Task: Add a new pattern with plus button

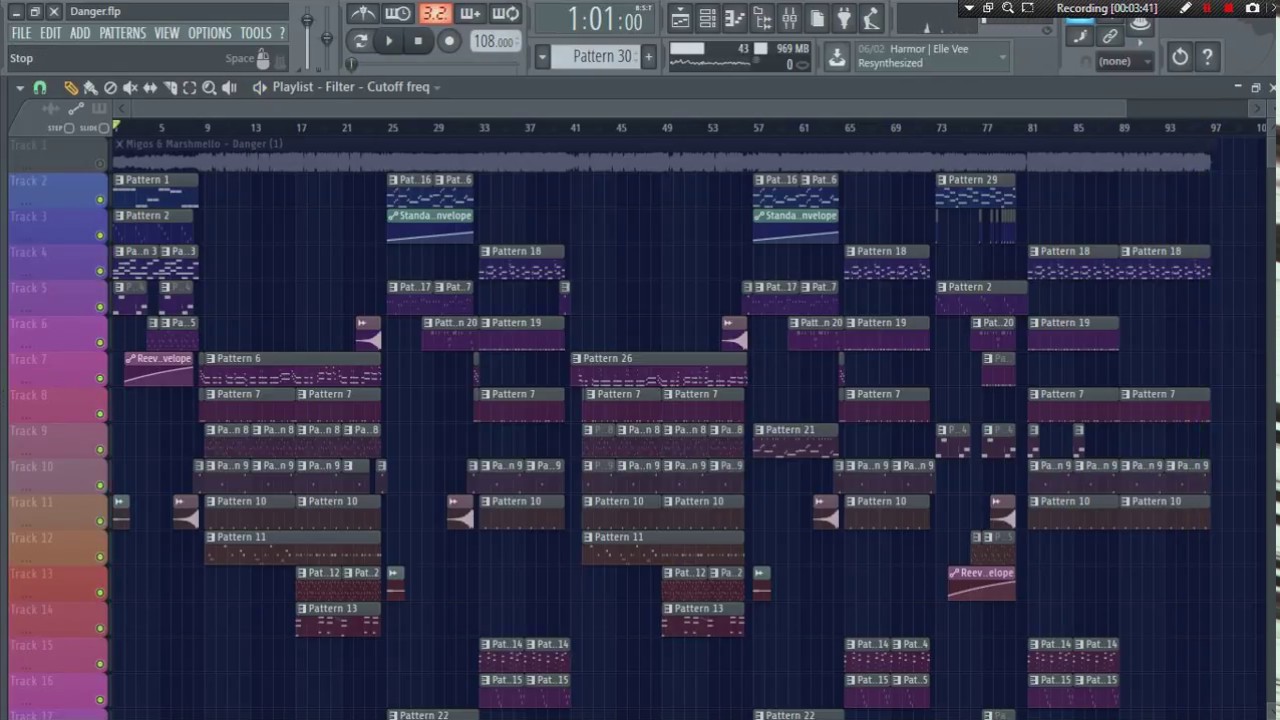Action: point(648,57)
